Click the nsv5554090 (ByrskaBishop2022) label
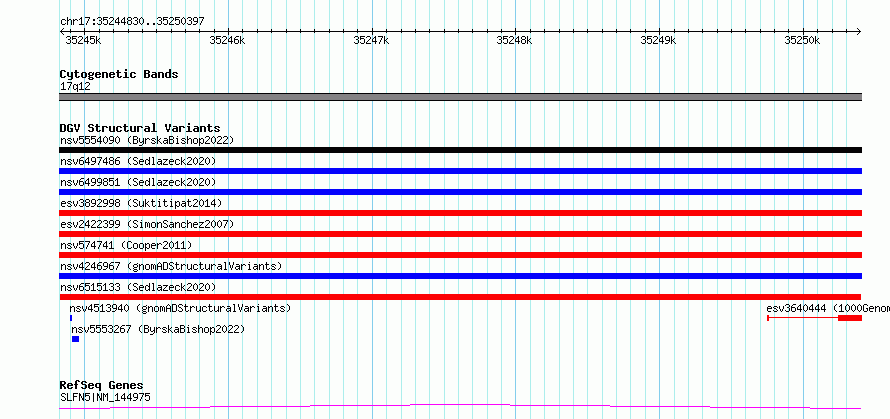The image size is (890, 419). (x=147, y=140)
